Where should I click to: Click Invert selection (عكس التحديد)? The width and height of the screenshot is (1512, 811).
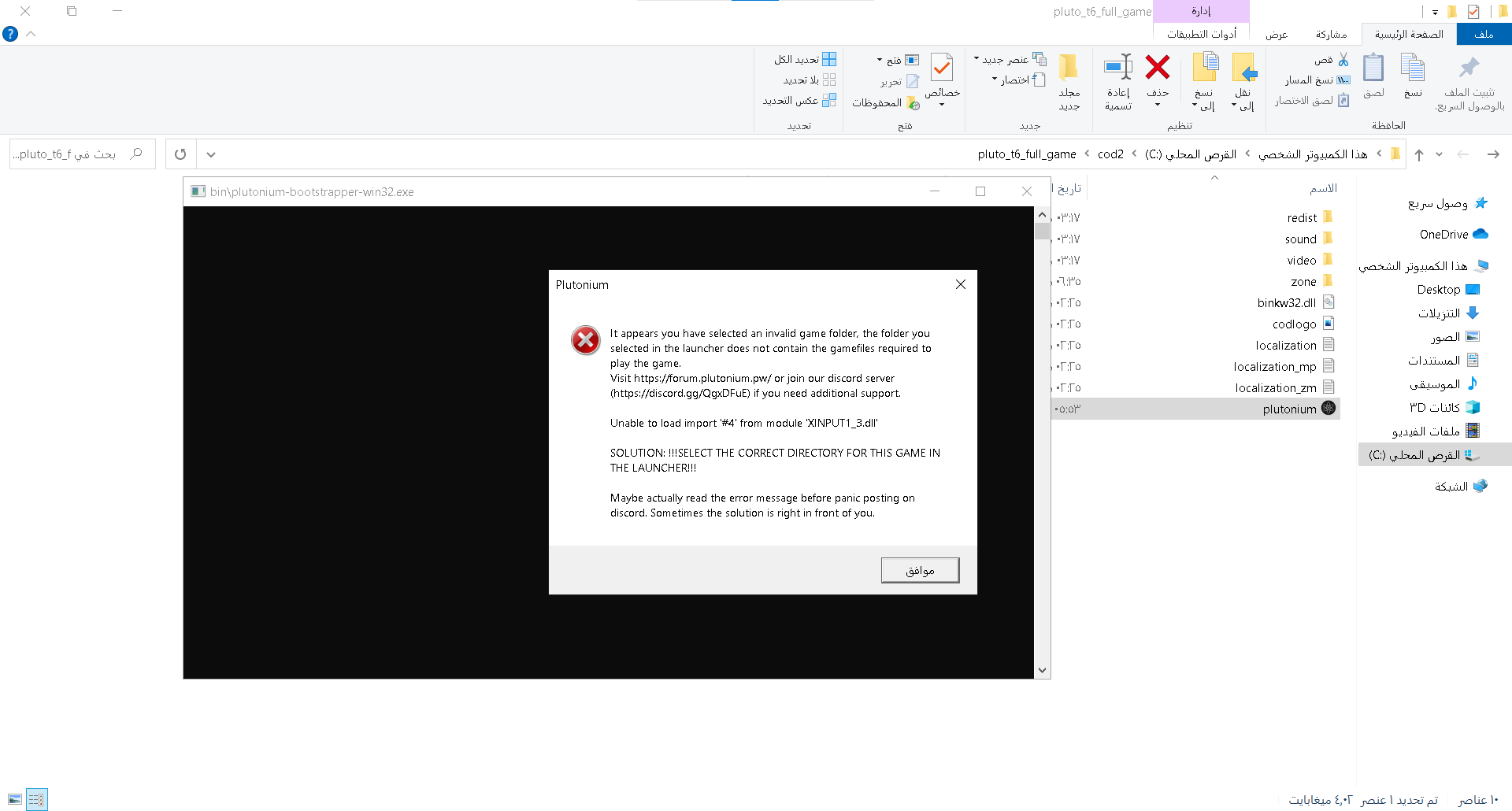[x=799, y=101]
